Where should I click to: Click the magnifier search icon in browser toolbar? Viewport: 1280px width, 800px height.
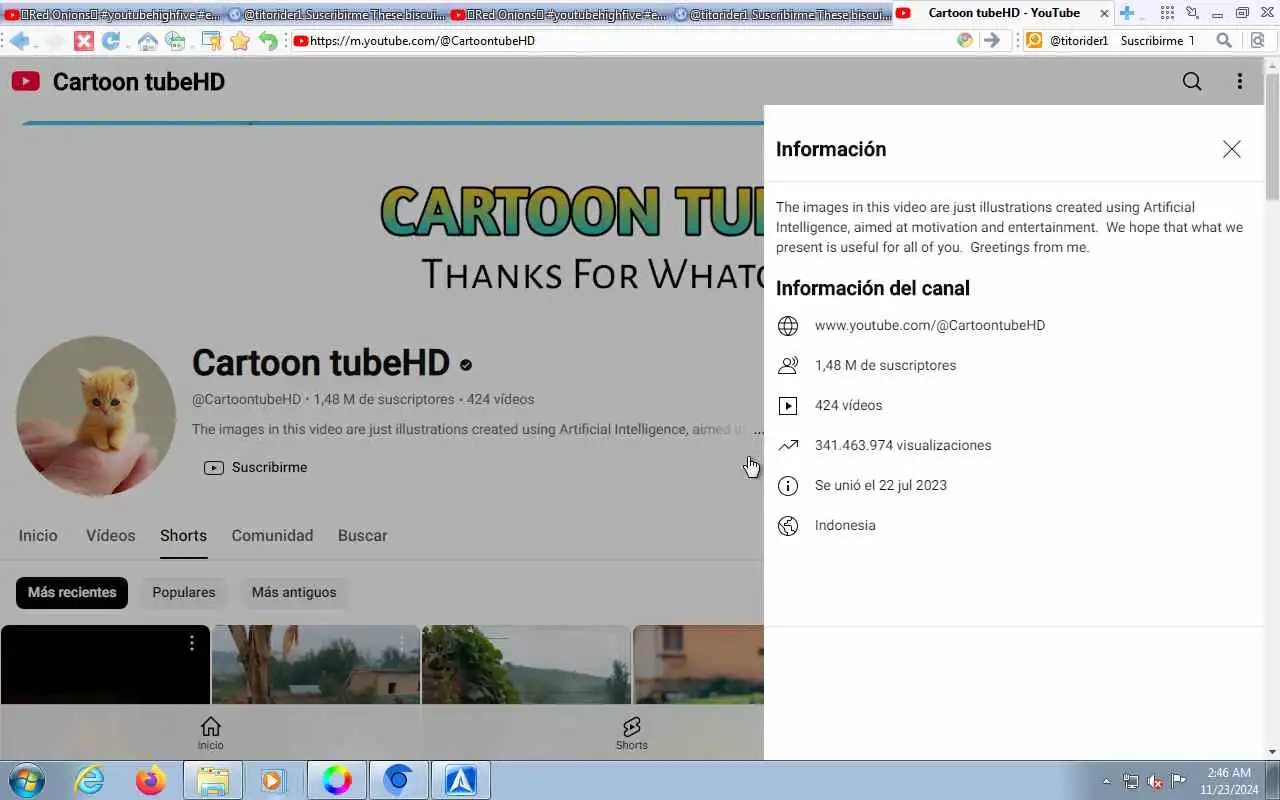pos(1224,41)
